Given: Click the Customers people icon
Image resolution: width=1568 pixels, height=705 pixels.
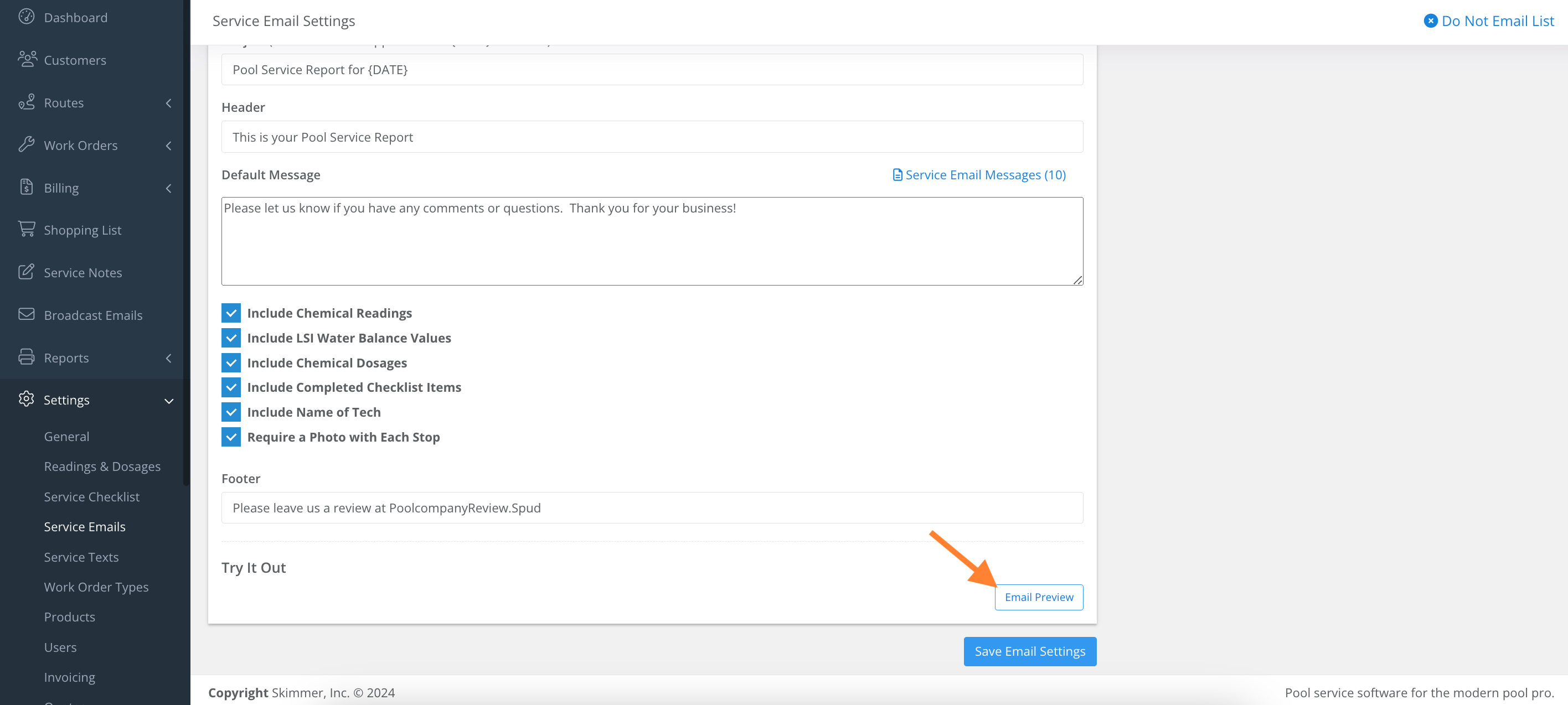Looking at the screenshot, I should pos(27,59).
